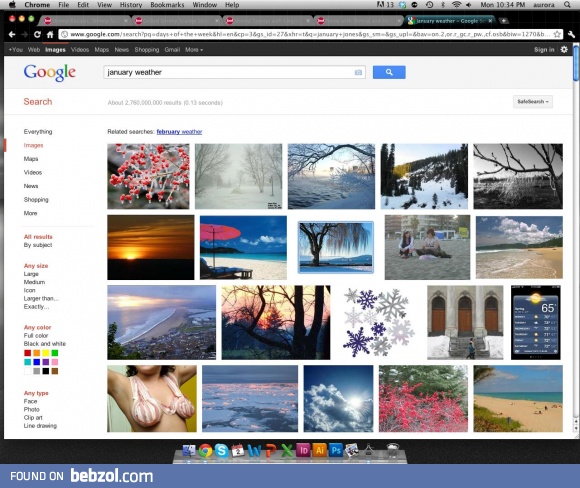The image size is (580, 488).
Task: Follow the february weather related search link
Action: tap(179, 132)
